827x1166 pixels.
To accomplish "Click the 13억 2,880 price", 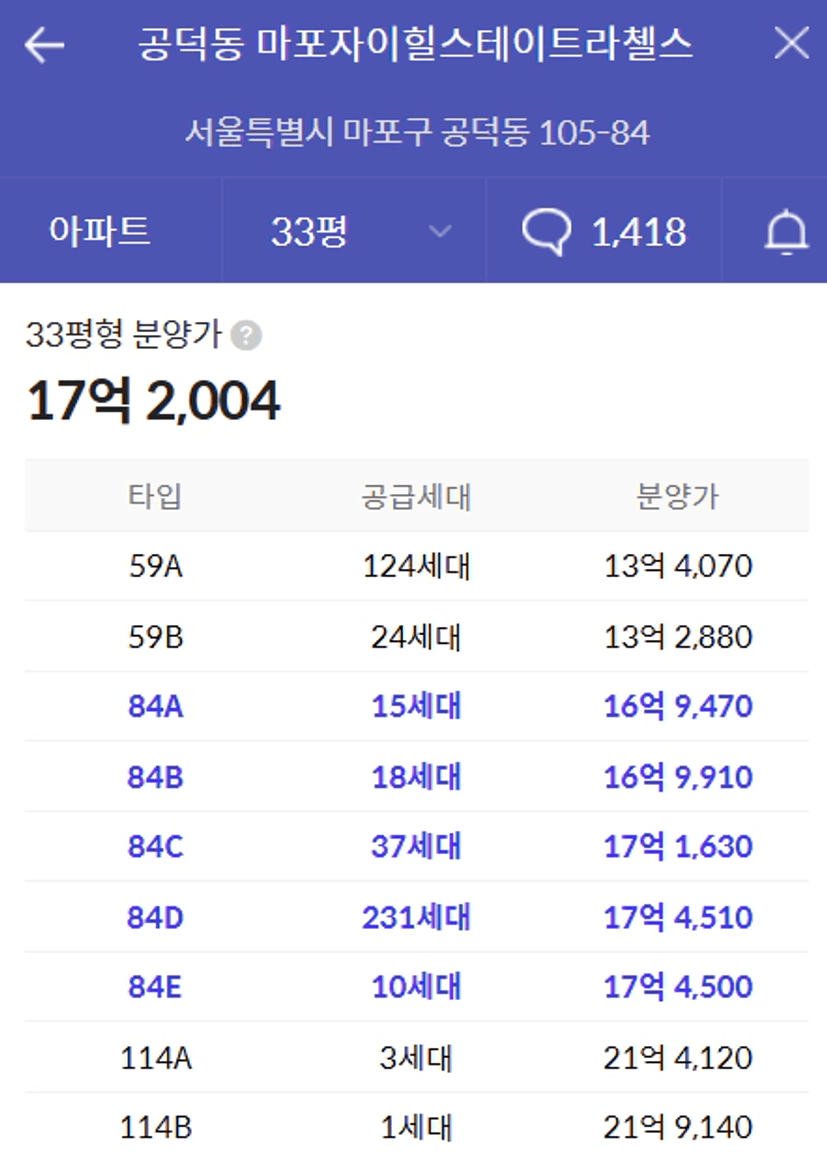I will click(678, 637).
